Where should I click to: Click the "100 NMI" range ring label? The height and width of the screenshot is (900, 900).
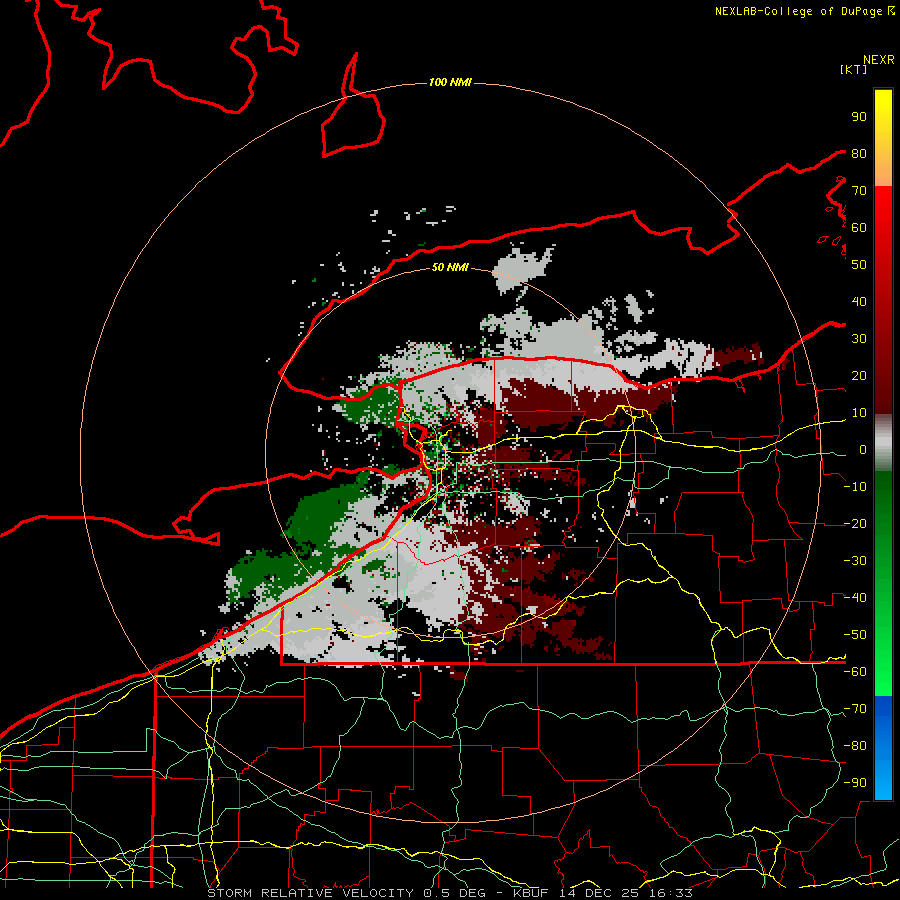pyautogui.click(x=450, y=82)
